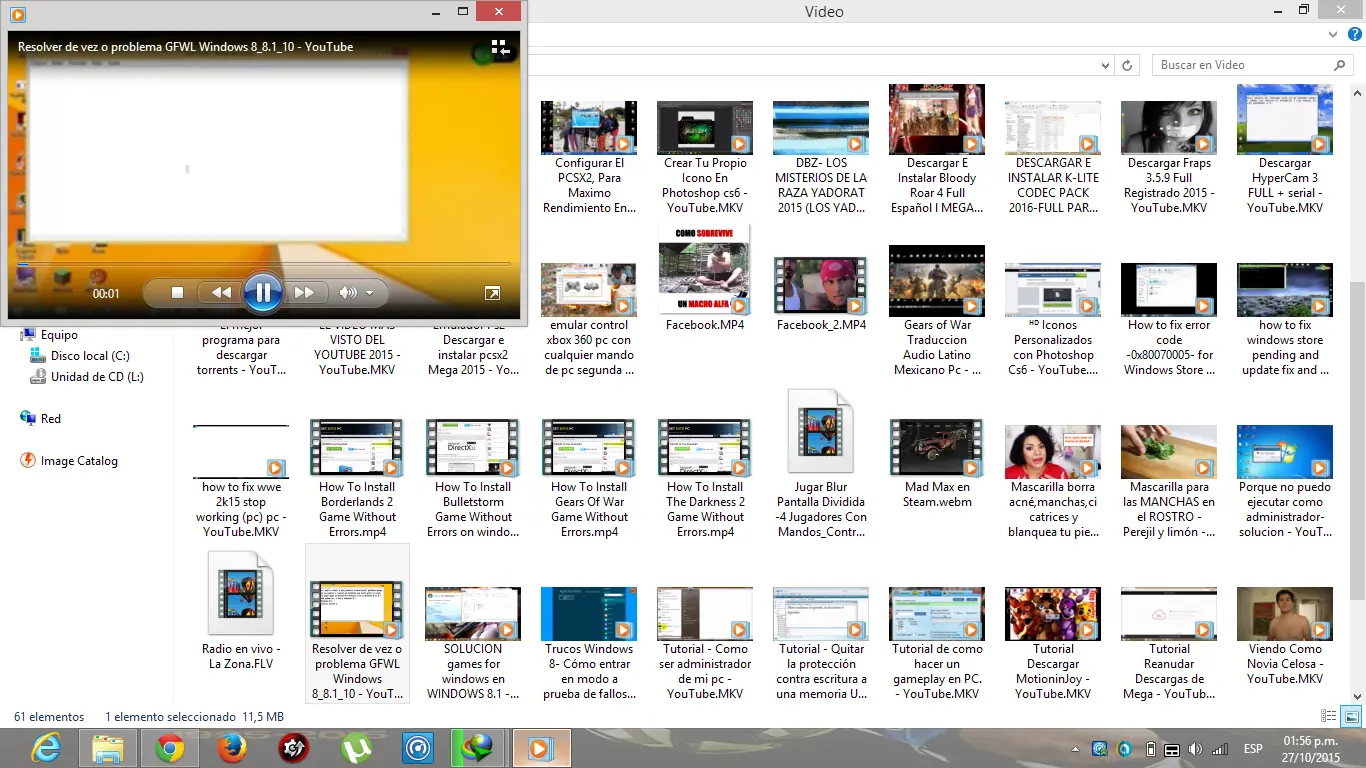
Task: Switch folder view to large thumbnails
Action: 1351,716
